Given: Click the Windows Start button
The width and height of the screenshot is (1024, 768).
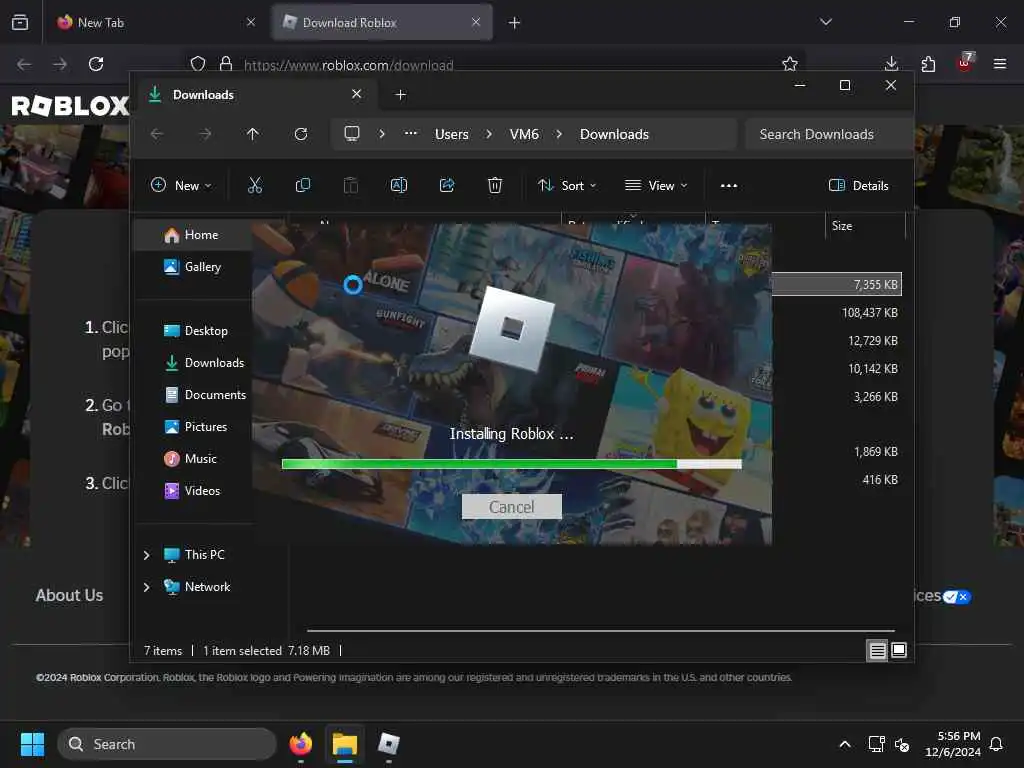Looking at the screenshot, I should coord(32,744).
